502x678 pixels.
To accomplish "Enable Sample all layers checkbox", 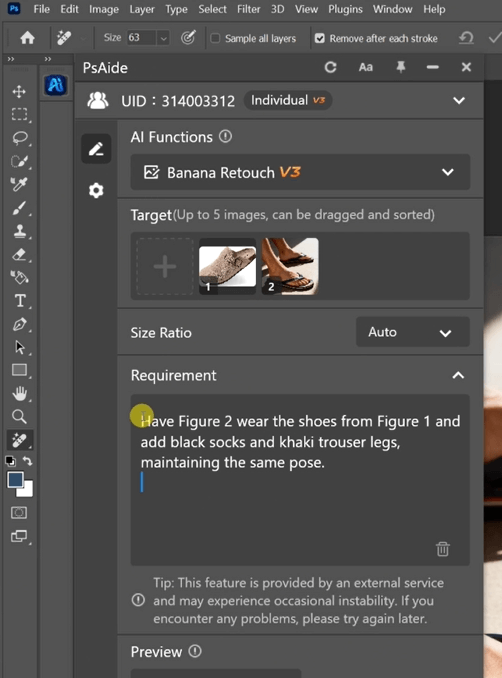I will click(x=215, y=38).
